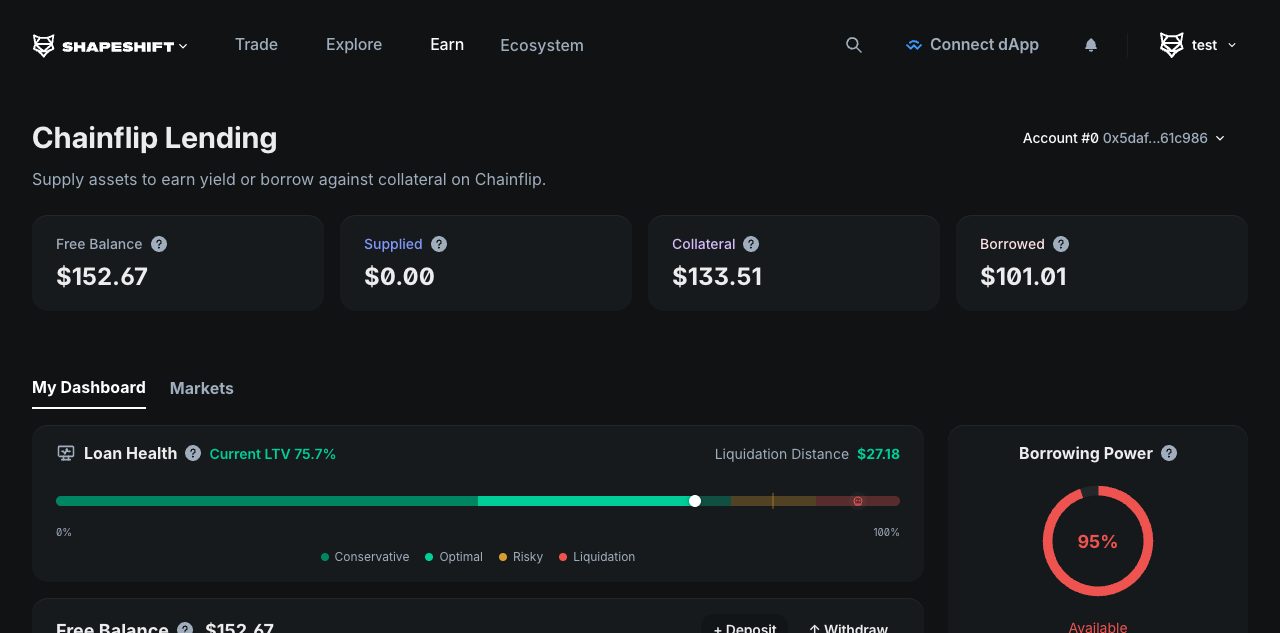Open the search icon

pos(853,44)
